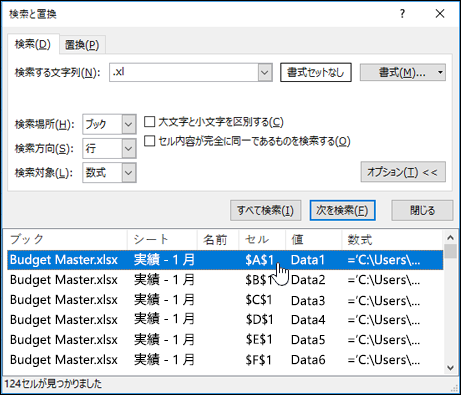
Task: Expand the 検索する文字列 history dropdown arrow
Action: pyautogui.click(x=265, y=72)
